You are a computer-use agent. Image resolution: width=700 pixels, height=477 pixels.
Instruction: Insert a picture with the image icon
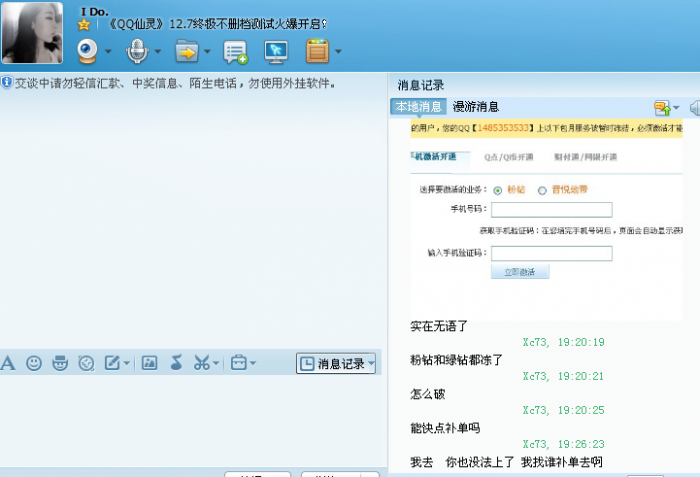[x=149, y=363]
